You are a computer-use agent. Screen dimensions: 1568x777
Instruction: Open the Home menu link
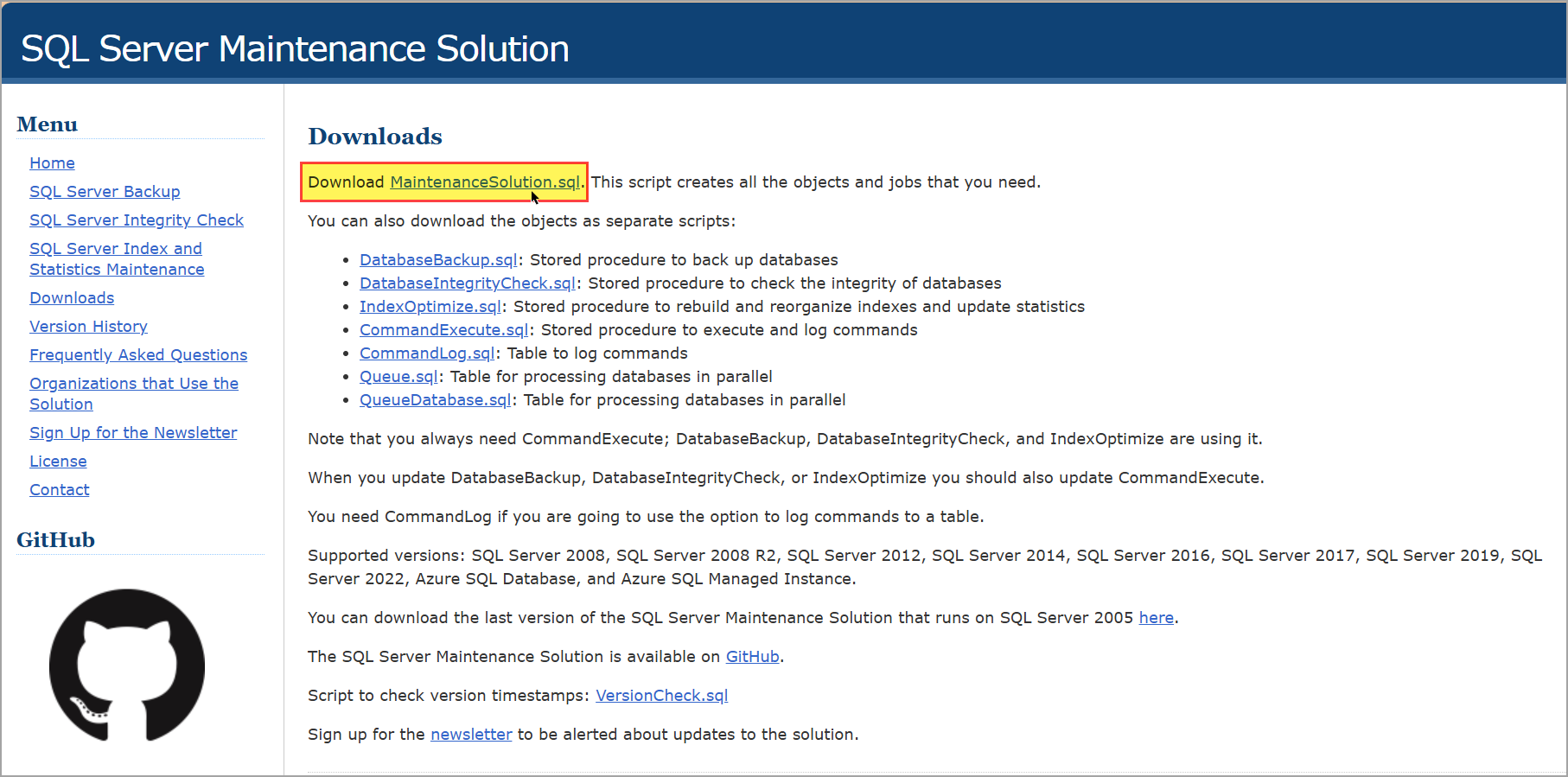coord(52,163)
